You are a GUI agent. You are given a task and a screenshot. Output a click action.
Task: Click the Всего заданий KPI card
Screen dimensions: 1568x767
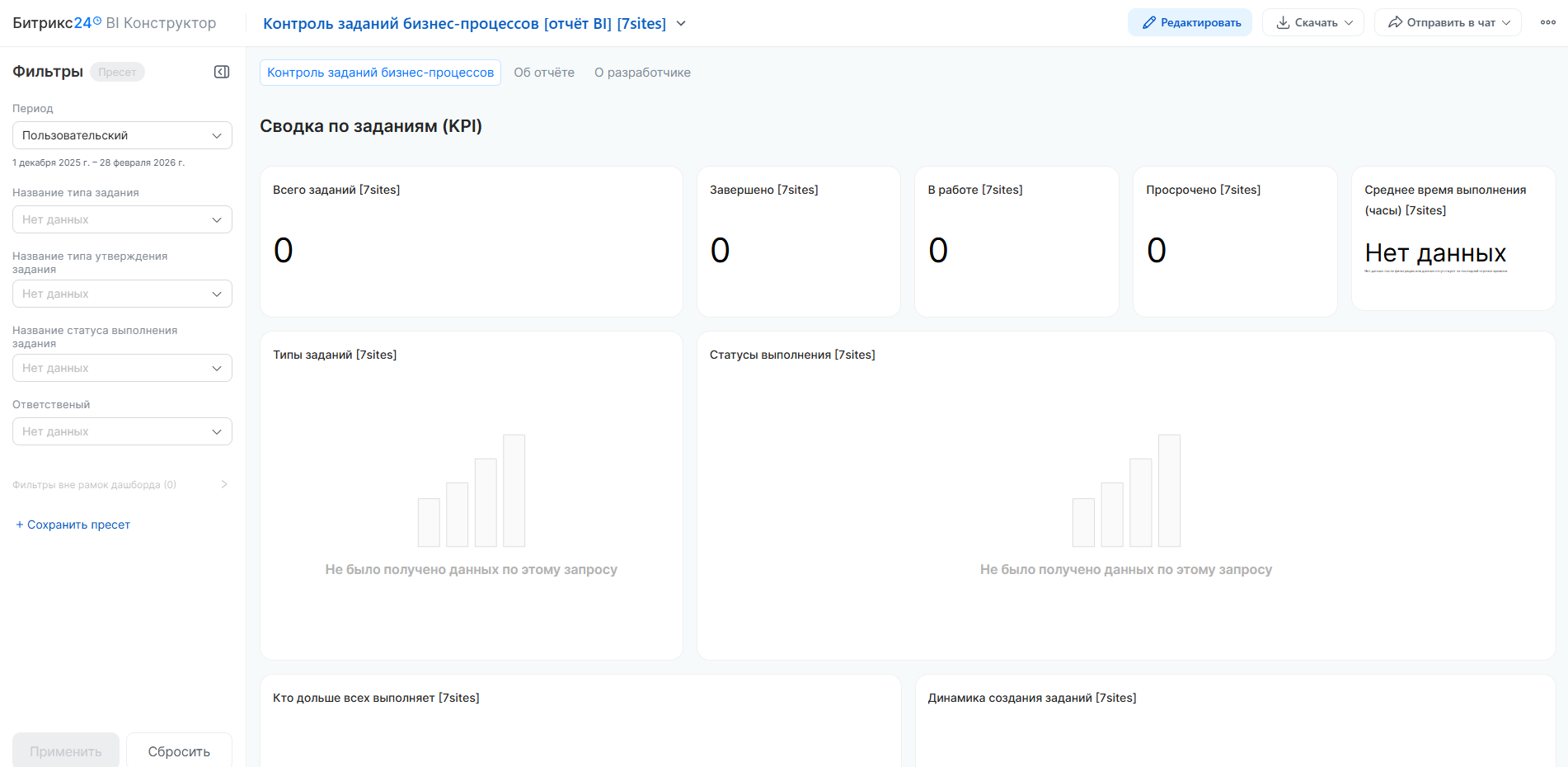tap(471, 242)
